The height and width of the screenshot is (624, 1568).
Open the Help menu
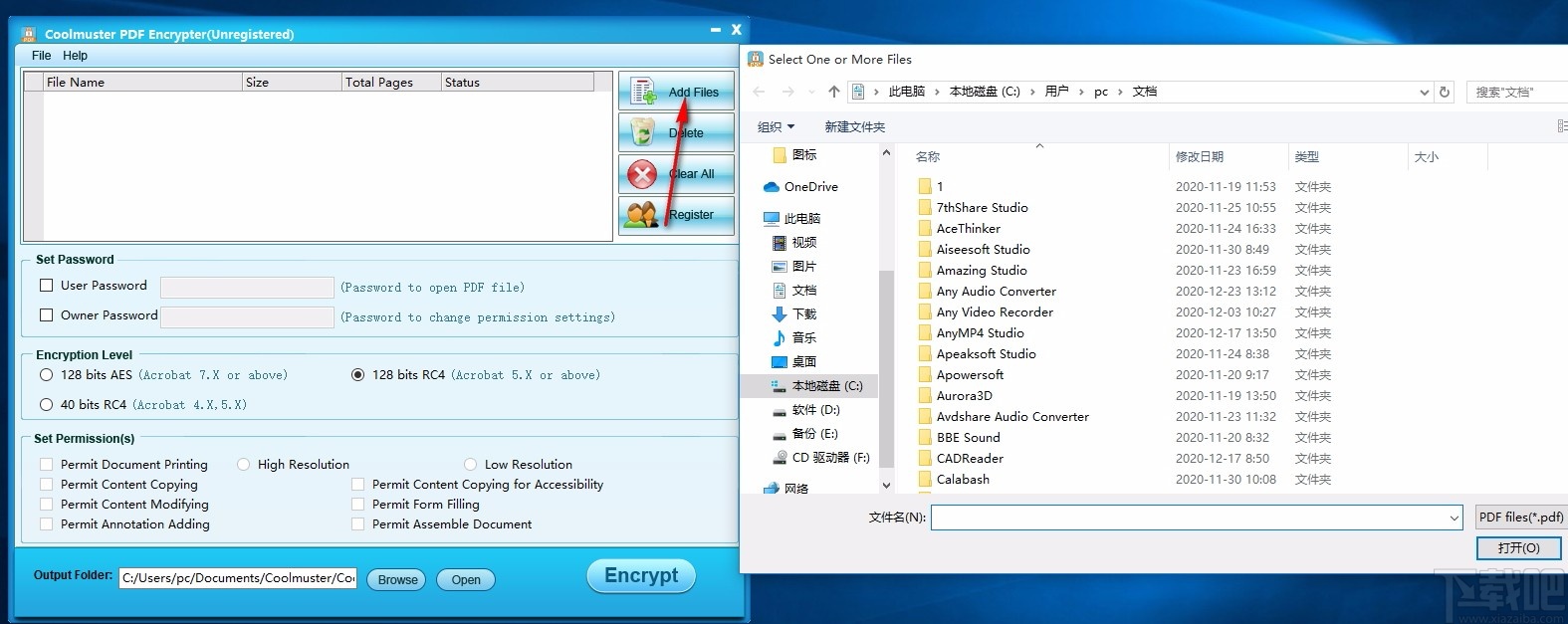pyautogui.click(x=75, y=56)
